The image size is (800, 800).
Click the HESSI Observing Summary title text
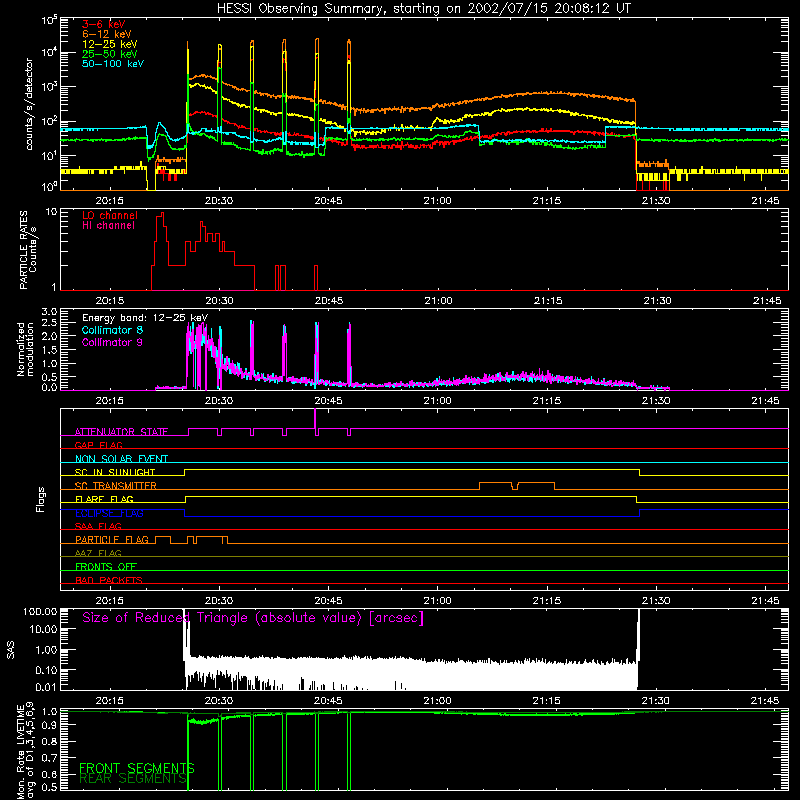click(x=423, y=9)
